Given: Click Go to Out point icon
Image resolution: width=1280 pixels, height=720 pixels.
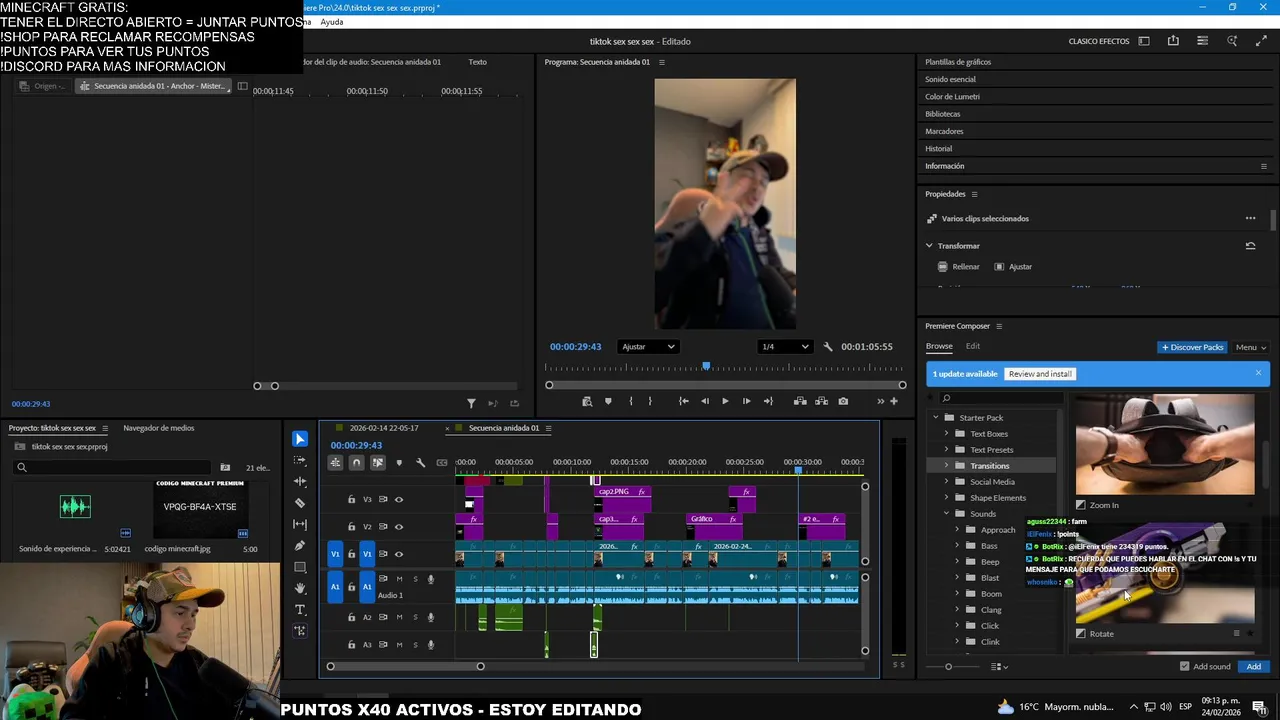Looking at the screenshot, I should (768, 401).
